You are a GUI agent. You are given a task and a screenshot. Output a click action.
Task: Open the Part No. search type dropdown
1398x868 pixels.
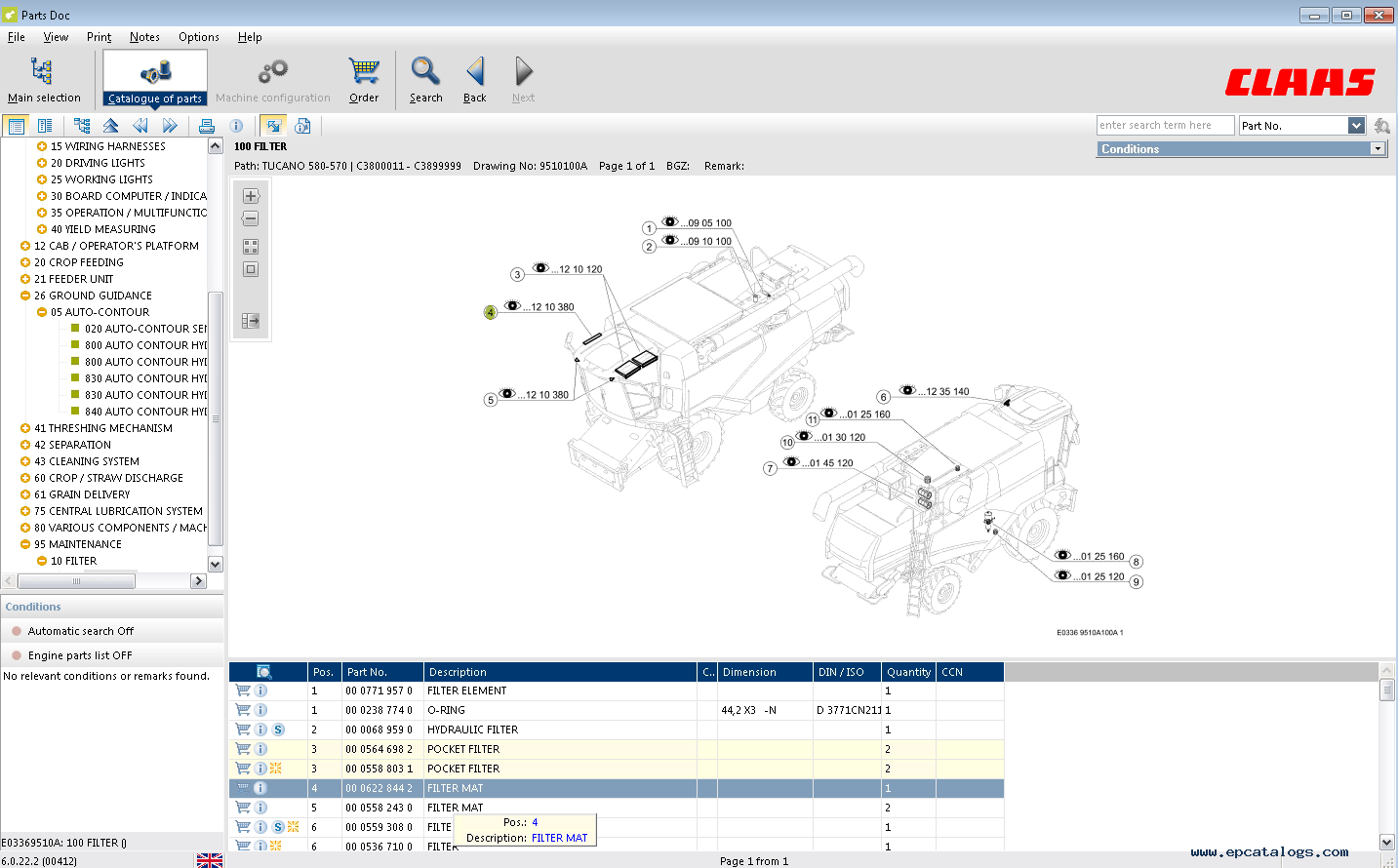(1356, 126)
